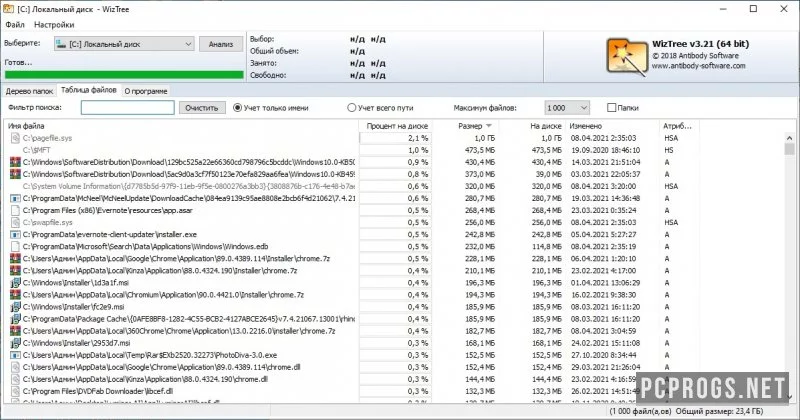Click the icon for Windows.edb file
Viewport: 800px width, 420px height.
coord(15,246)
